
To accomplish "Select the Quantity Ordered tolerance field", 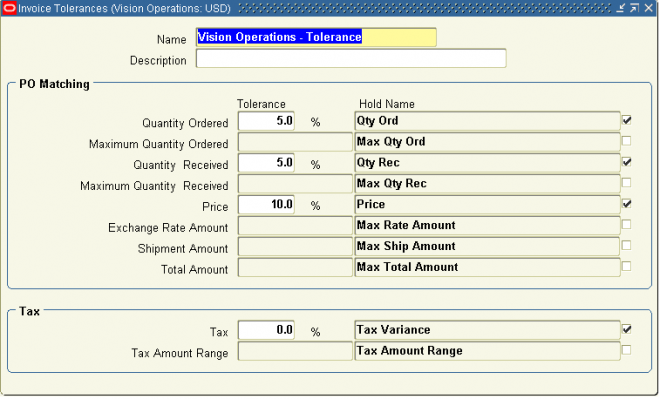I will coord(266,121).
